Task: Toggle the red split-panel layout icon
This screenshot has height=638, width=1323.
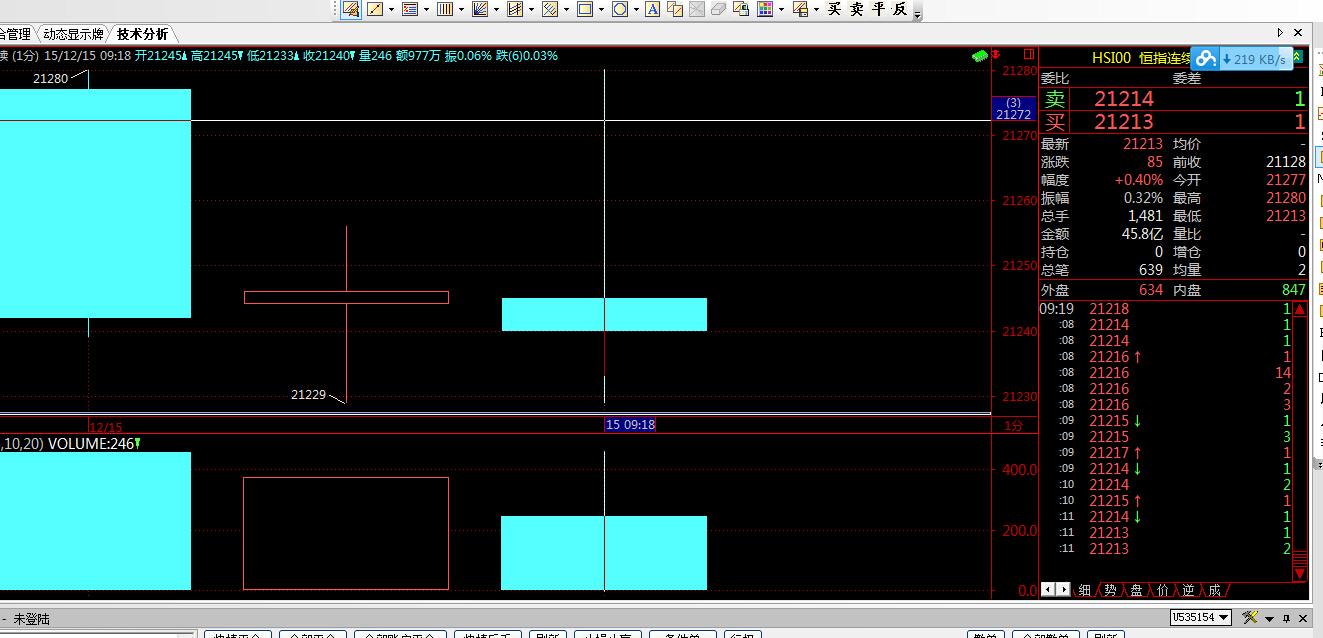Action: pos(1027,54)
